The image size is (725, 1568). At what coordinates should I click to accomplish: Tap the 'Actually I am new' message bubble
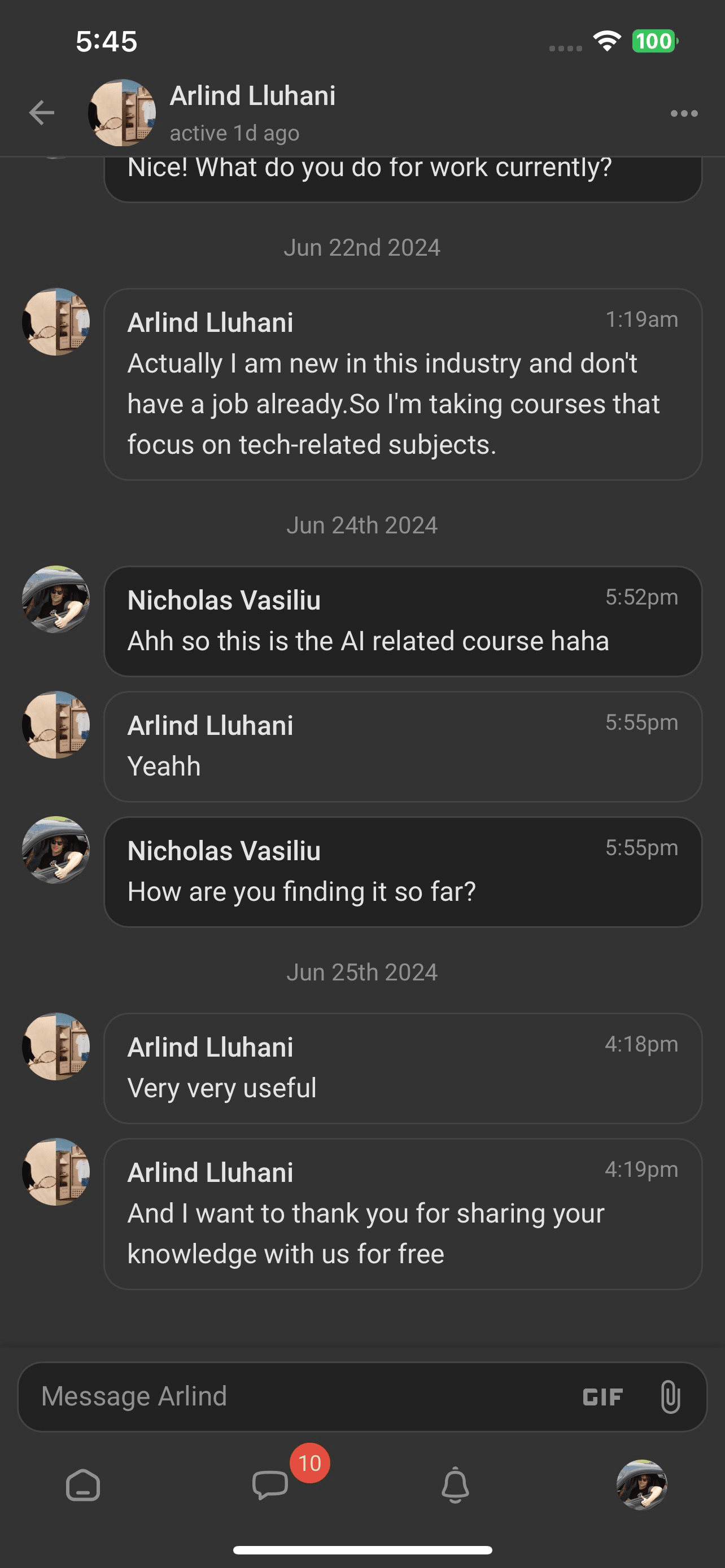coord(403,384)
